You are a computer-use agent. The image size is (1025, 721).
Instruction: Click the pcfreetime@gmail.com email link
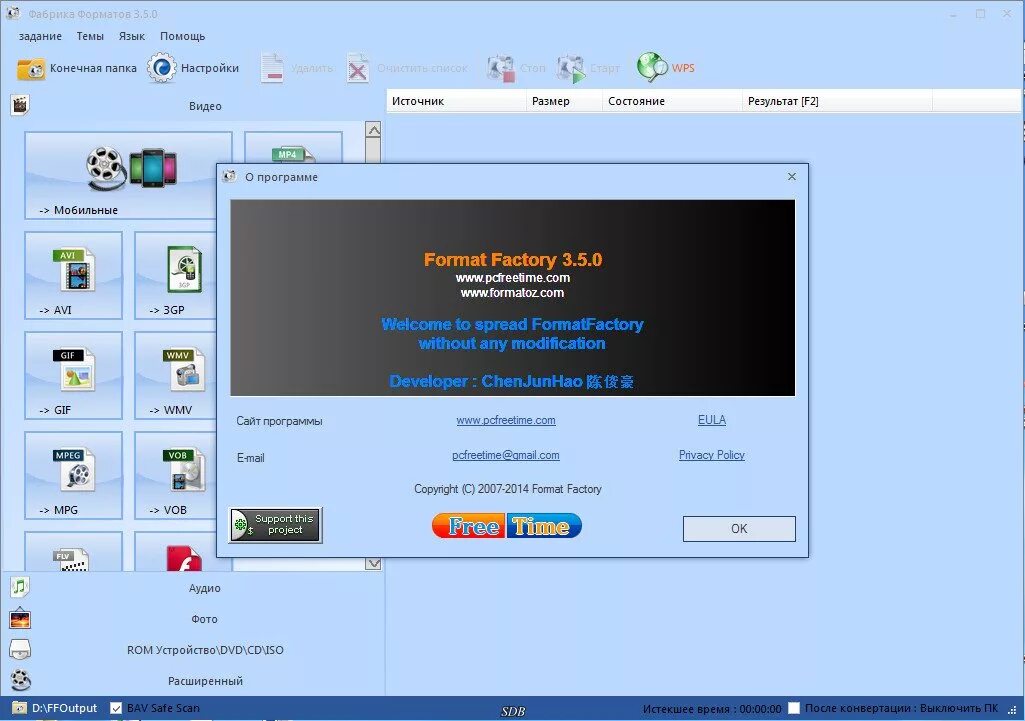[x=506, y=455]
